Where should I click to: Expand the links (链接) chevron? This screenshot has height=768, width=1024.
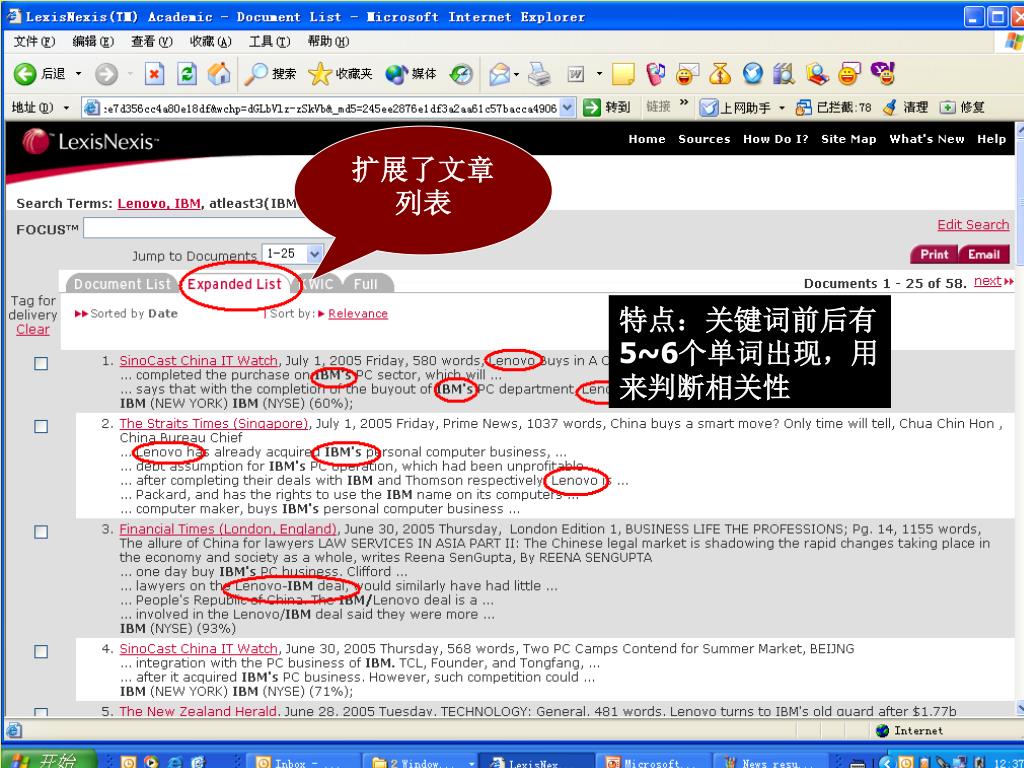tap(684, 103)
